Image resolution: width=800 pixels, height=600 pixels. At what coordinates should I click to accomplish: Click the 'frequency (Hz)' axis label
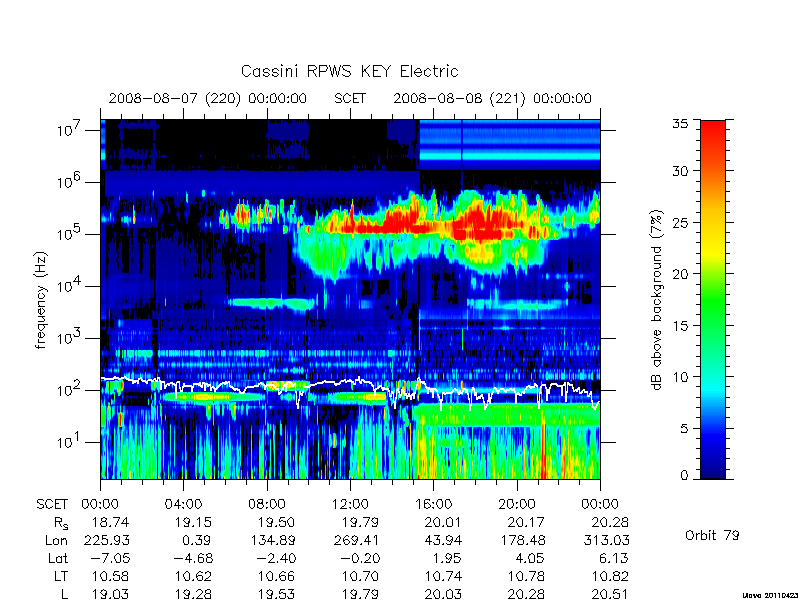click(x=41, y=300)
